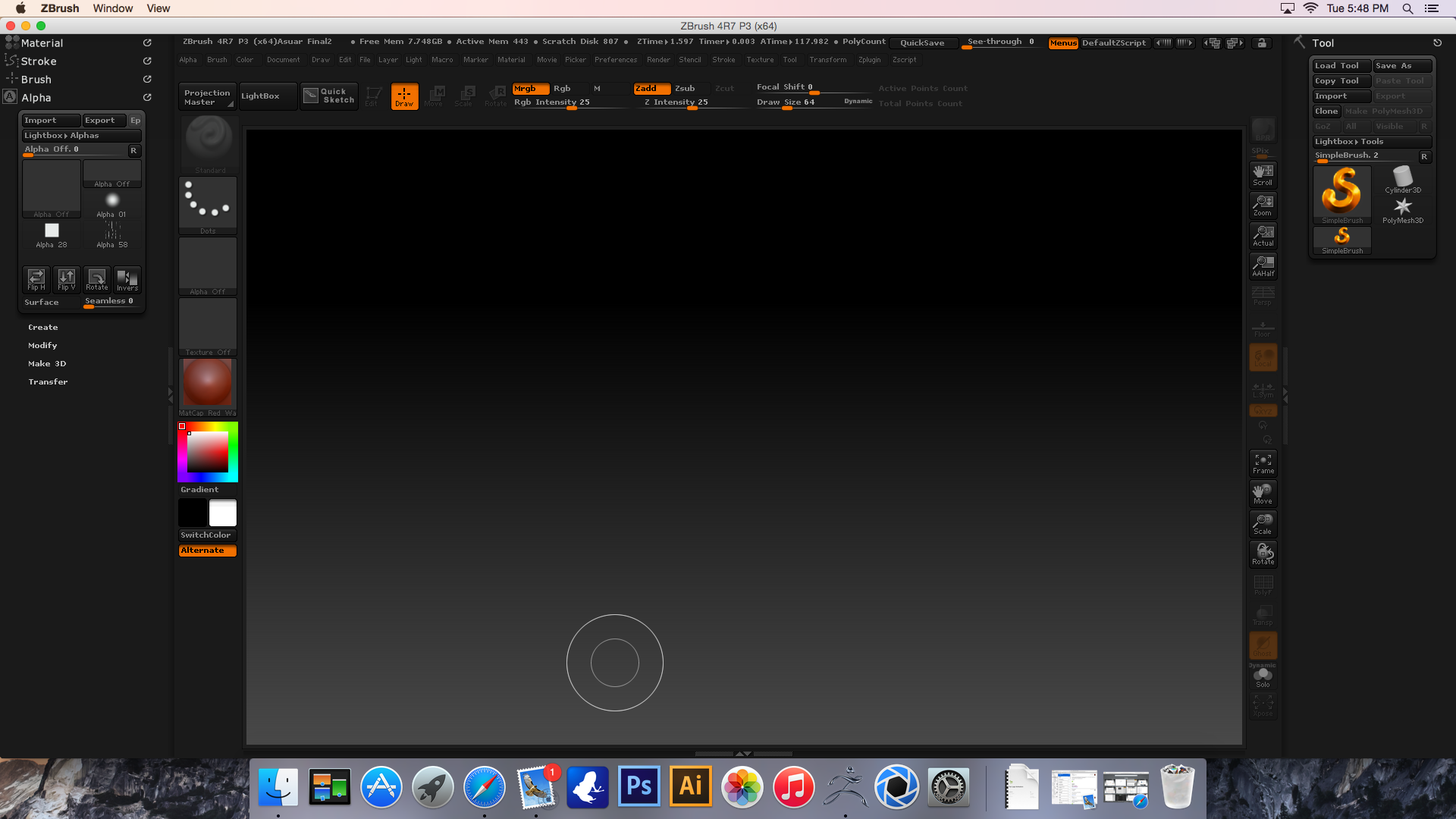Click the Scroll canvas icon
This screenshot has height=819, width=1456.
pyautogui.click(x=1262, y=174)
